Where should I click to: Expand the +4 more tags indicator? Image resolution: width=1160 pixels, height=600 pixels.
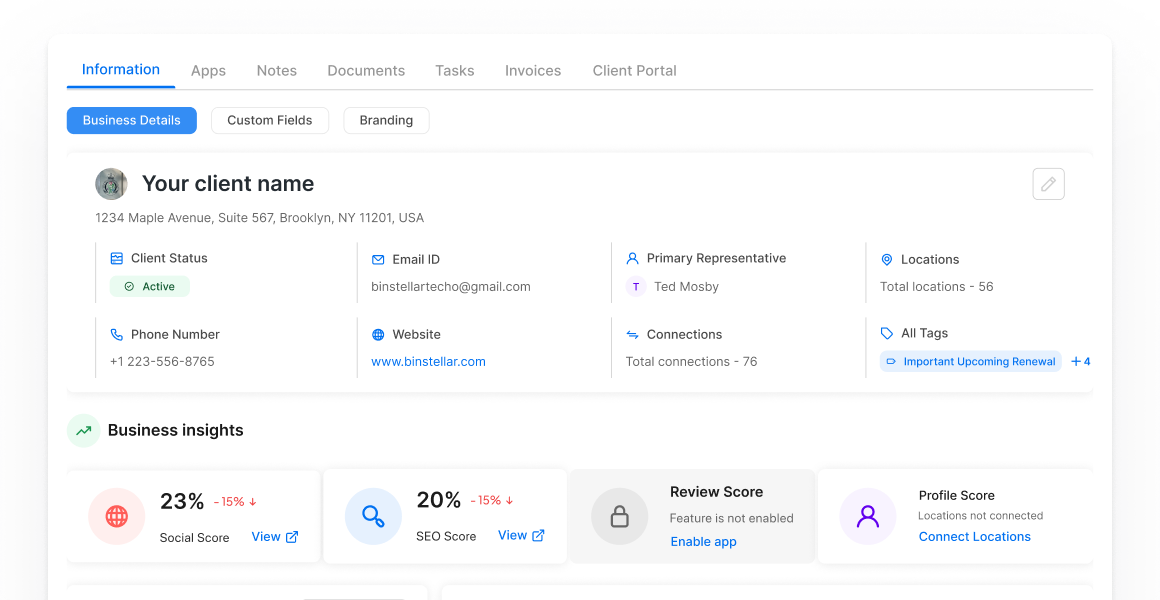click(x=1081, y=362)
